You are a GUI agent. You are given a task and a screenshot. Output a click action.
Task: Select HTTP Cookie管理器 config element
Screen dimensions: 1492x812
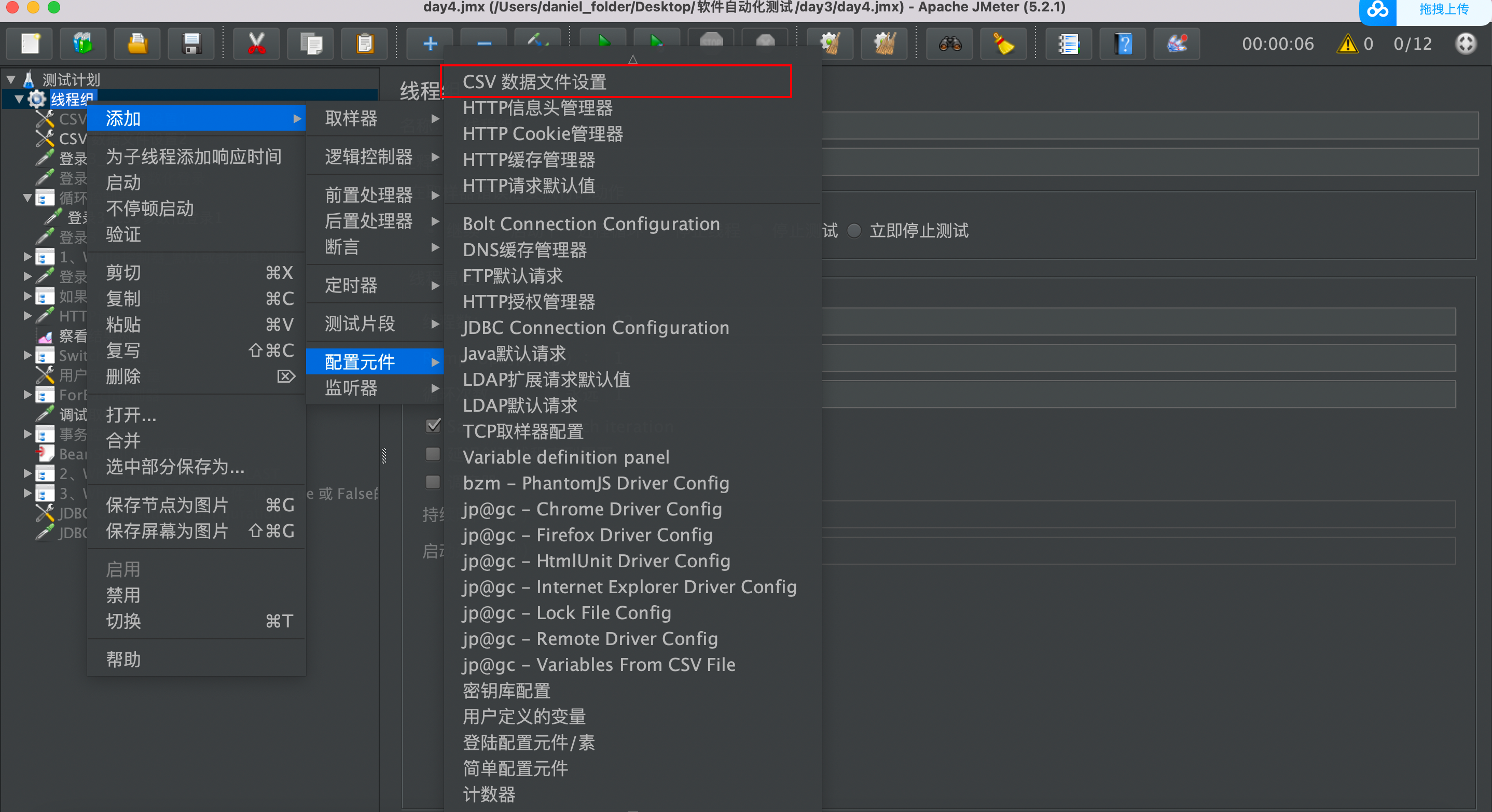click(x=543, y=134)
